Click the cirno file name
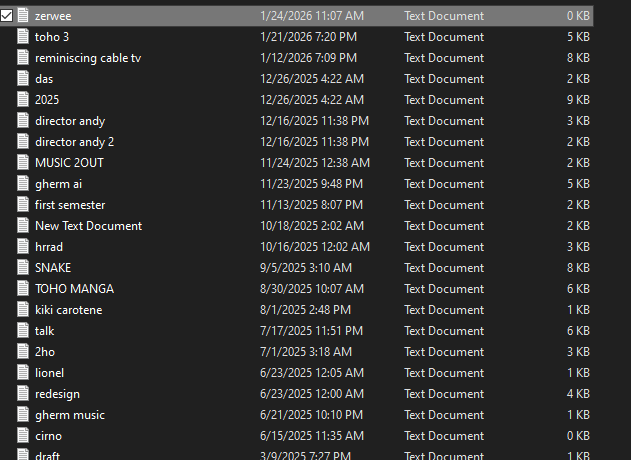This screenshot has height=460, width=631. 49,436
